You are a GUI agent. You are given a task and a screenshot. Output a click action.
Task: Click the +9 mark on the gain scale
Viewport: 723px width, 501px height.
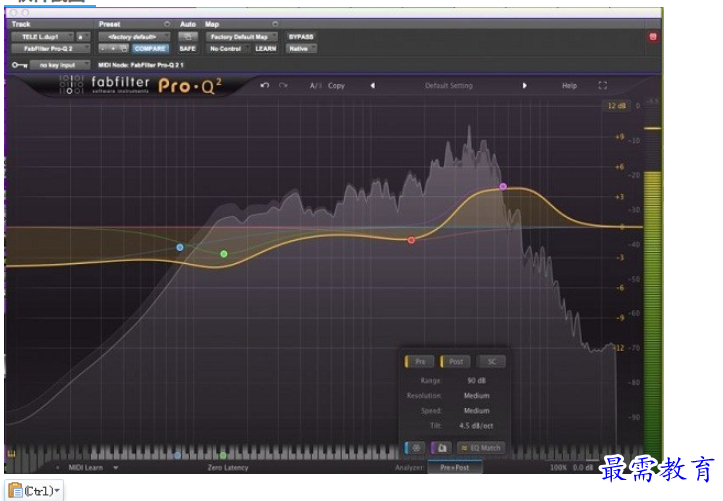pyautogui.click(x=619, y=137)
